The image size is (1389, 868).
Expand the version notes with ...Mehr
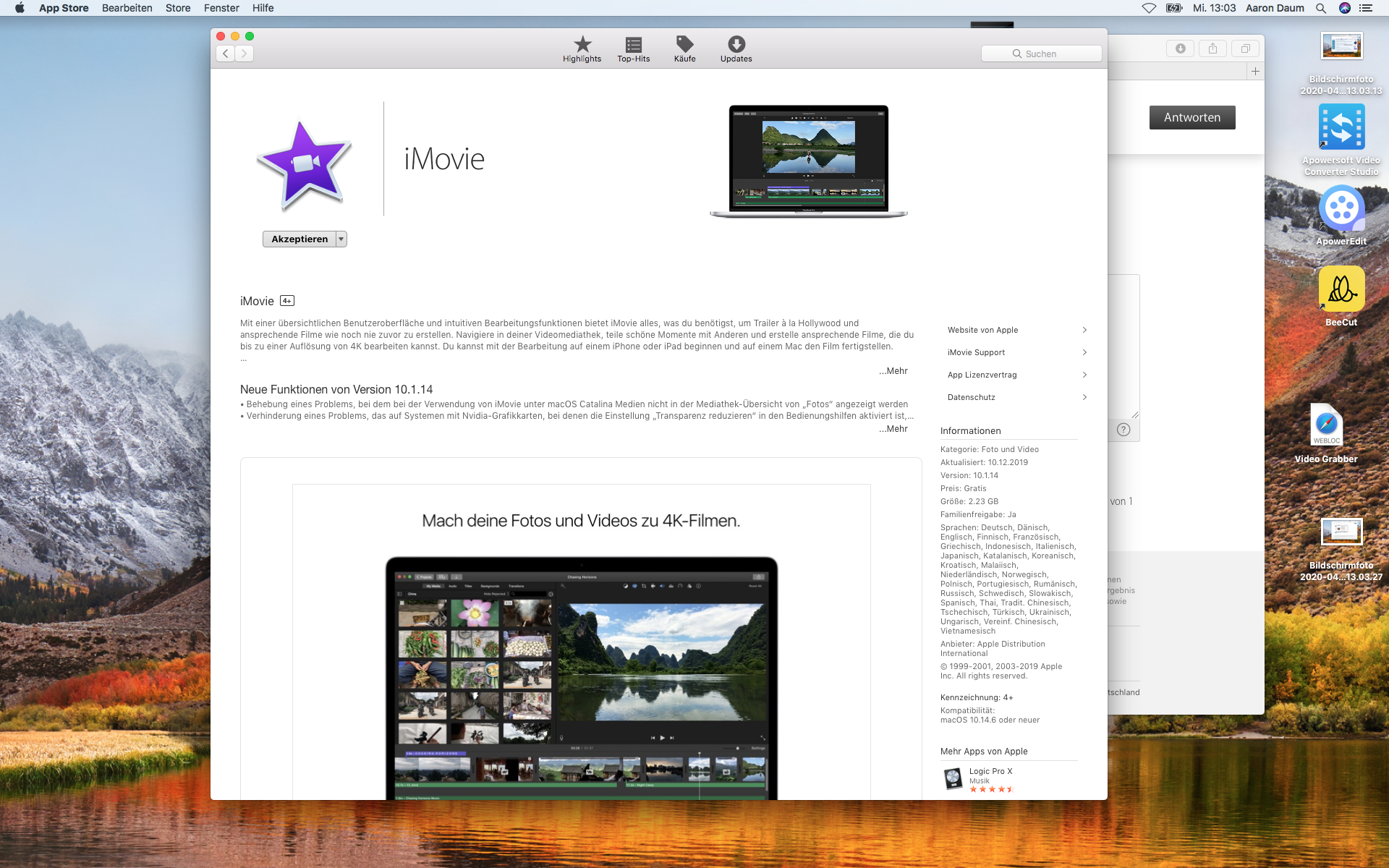(x=893, y=429)
